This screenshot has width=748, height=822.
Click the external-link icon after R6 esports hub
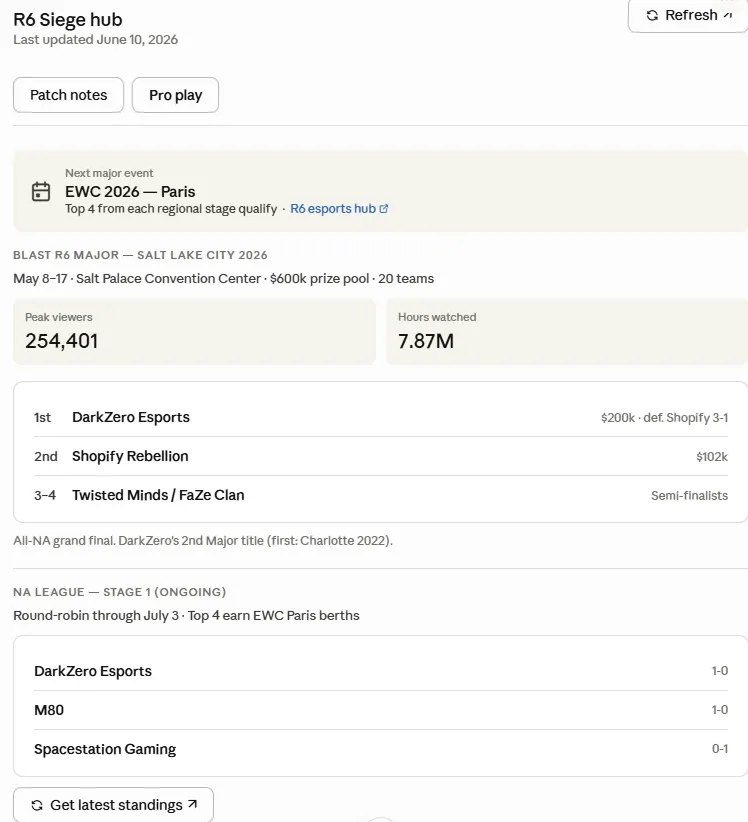coord(384,209)
